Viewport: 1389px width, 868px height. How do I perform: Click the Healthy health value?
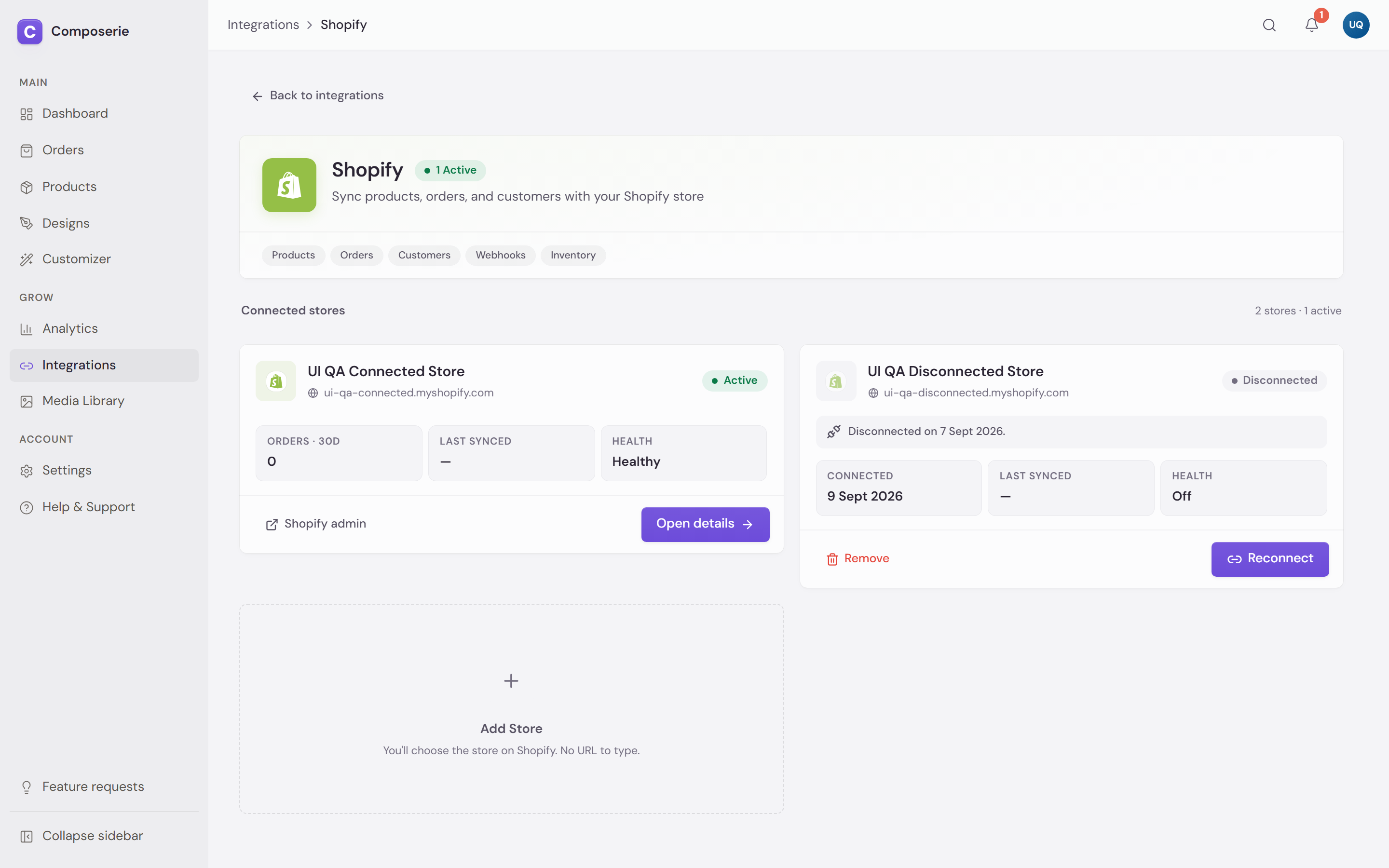coord(636,461)
